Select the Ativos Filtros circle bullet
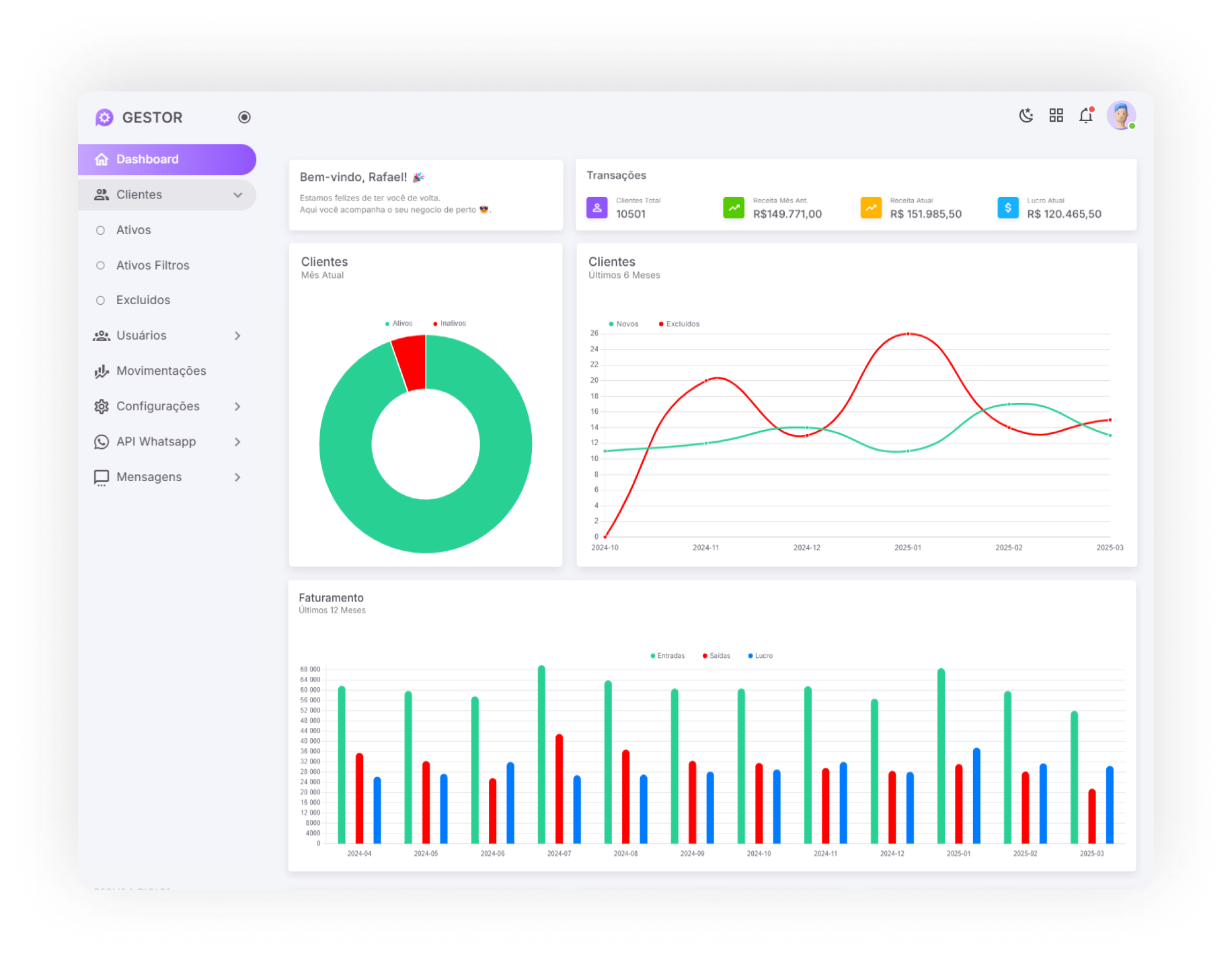 point(100,266)
